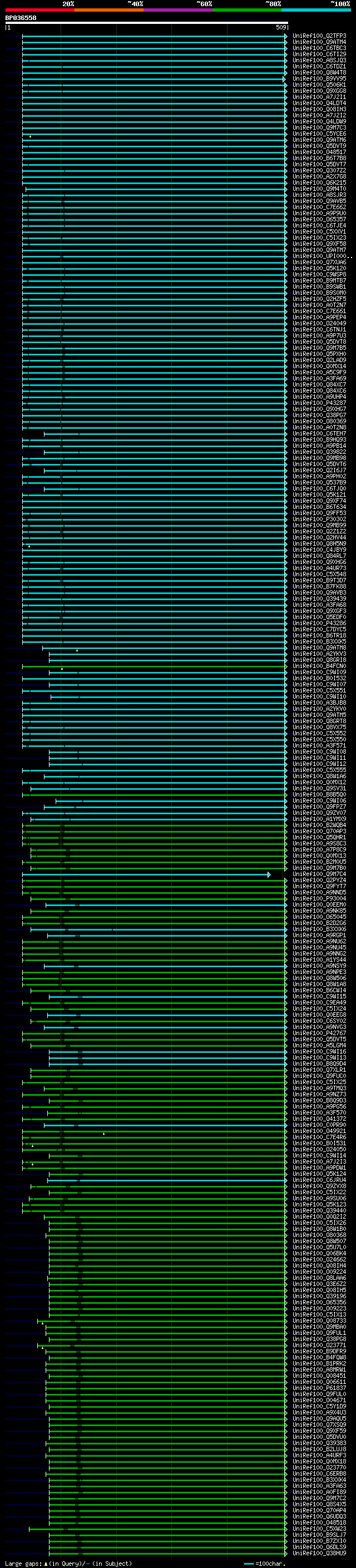This screenshot has width=356, height=1568.
Task: Select the UniRef100_O48517 hit label
Action: 319,152
